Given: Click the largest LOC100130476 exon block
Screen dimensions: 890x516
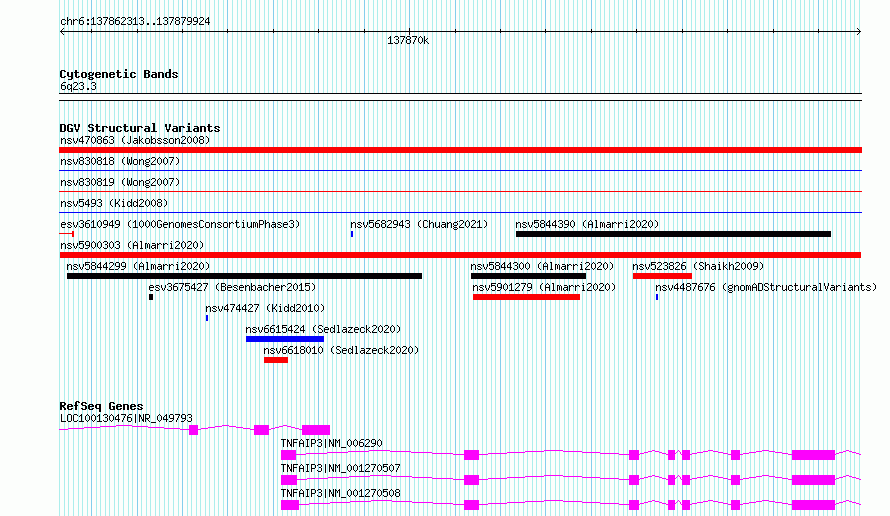Looking at the screenshot, I should [316, 430].
